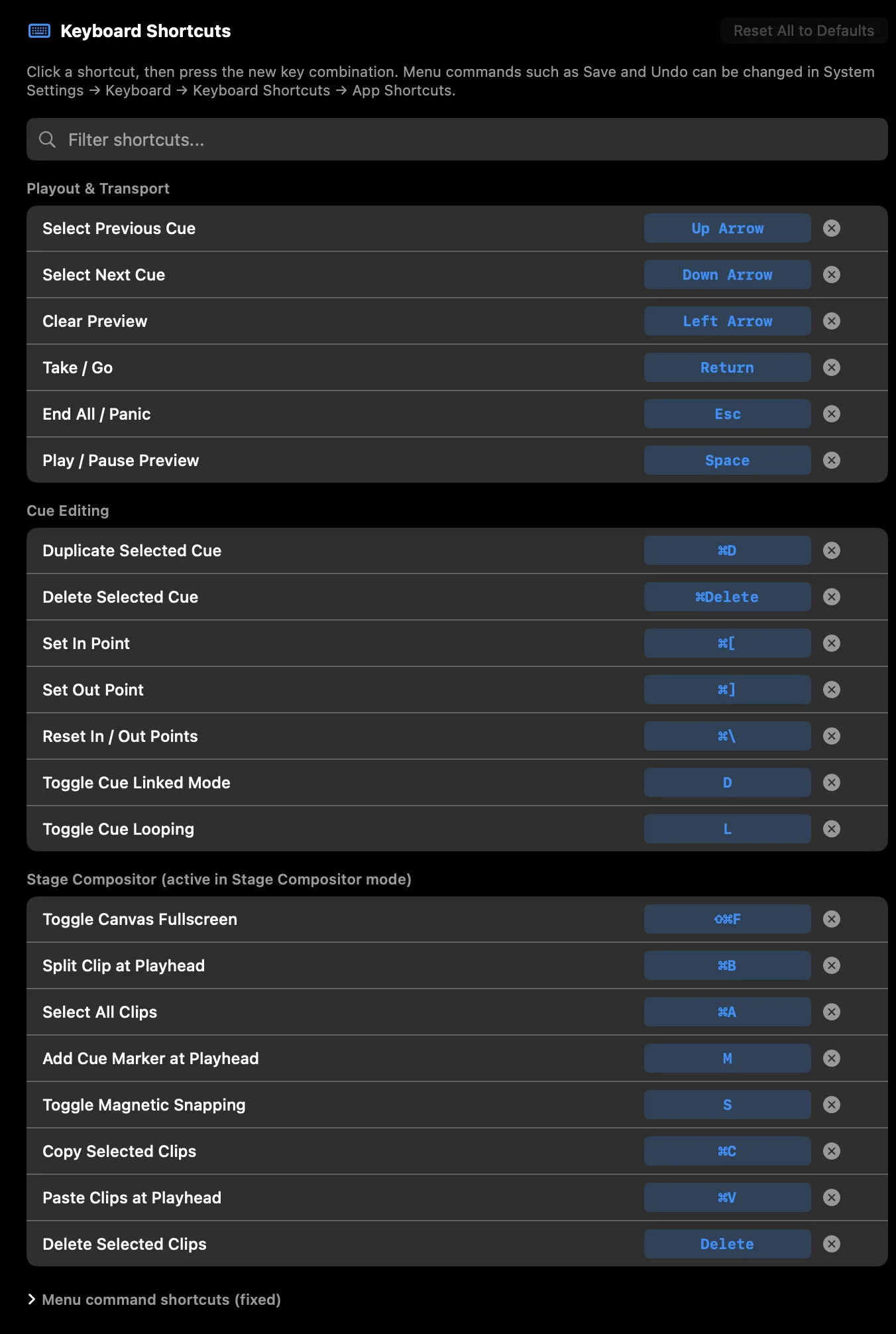Expand Menu command shortcuts (fixed) section
The width and height of the screenshot is (896, 1334).
coord(154,1300)
